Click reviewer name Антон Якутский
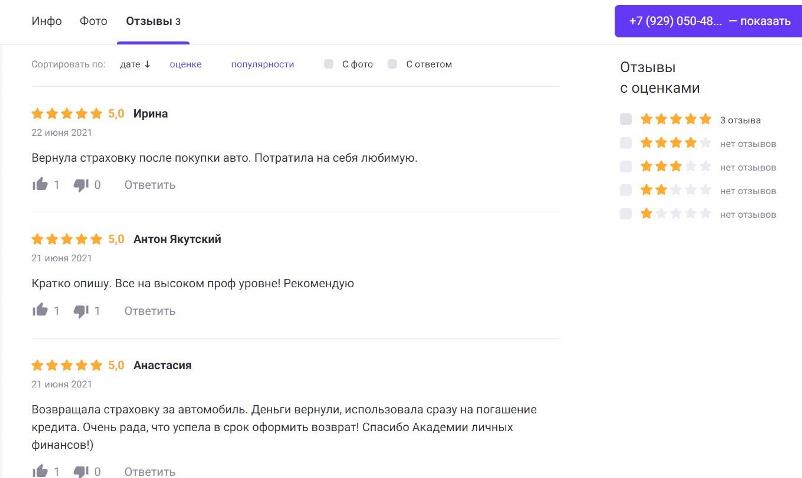Screen dimensions: 802x478 pyautogui.click(x=177, y=239)
